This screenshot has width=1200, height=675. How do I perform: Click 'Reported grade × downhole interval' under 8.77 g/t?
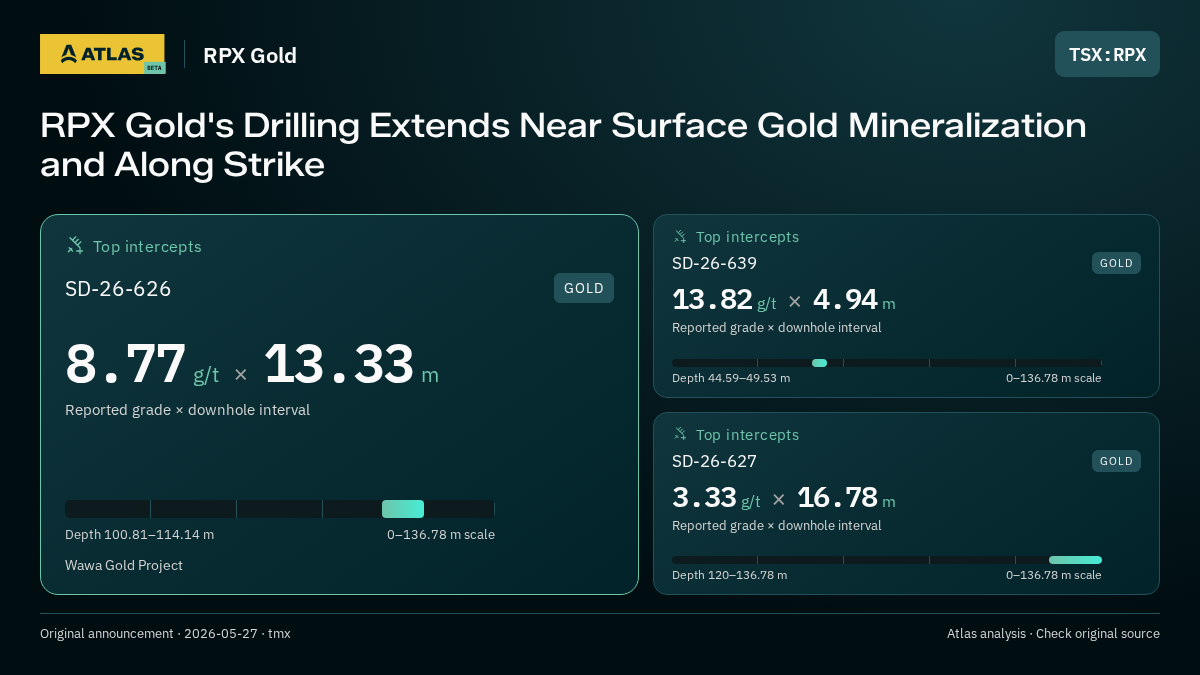click(x=187, y=410)
